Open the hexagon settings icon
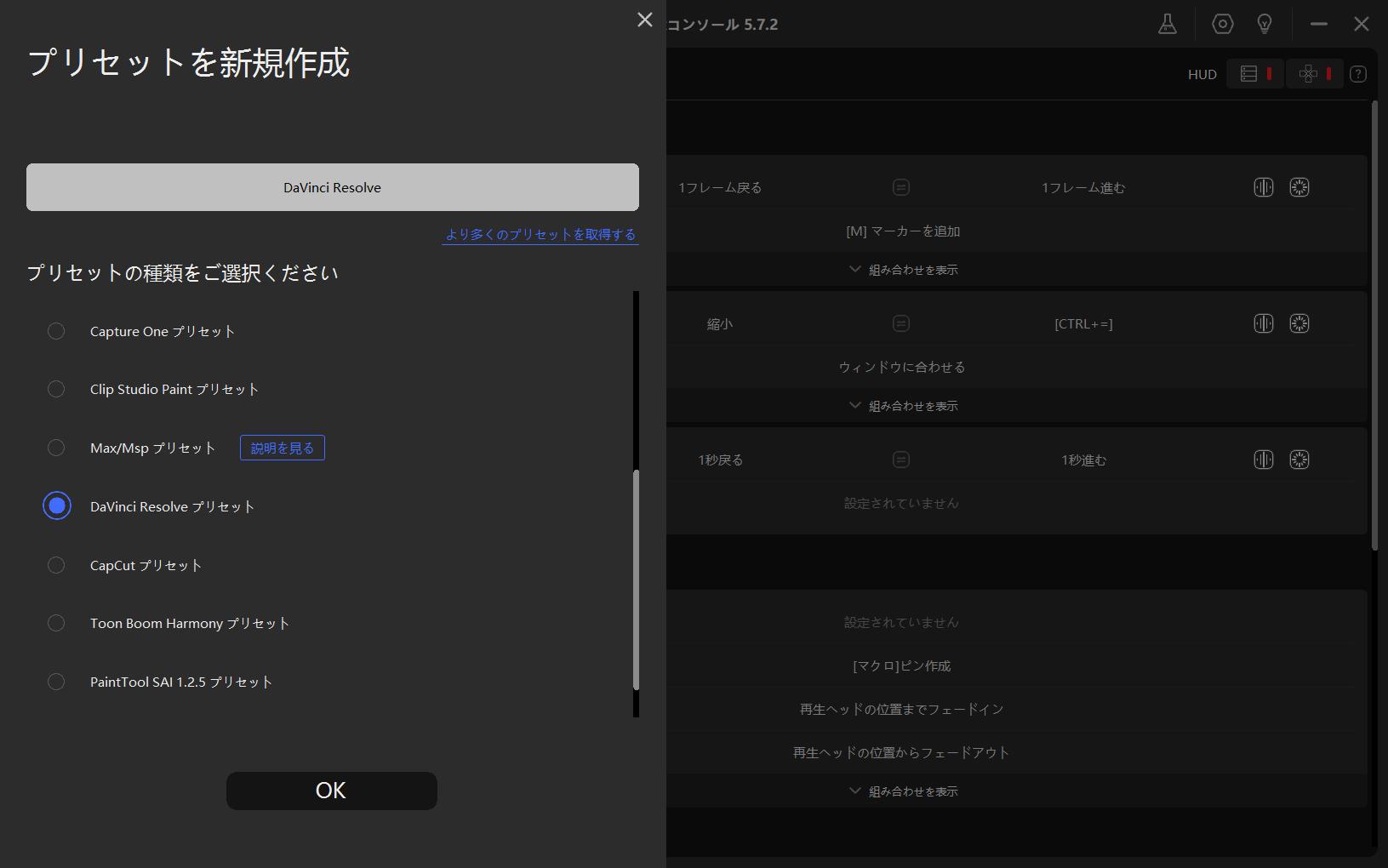This screenshot has width=1388, height=868. click(1222, 24)
